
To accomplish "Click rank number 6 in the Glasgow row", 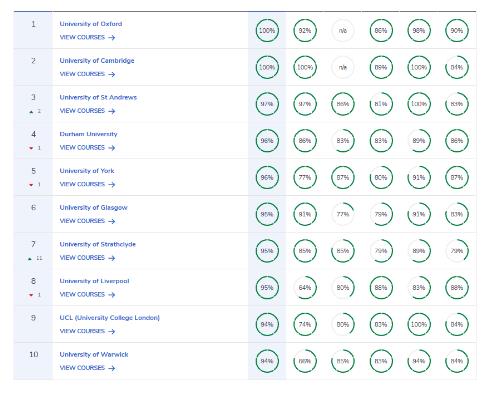I will point(33,207).
